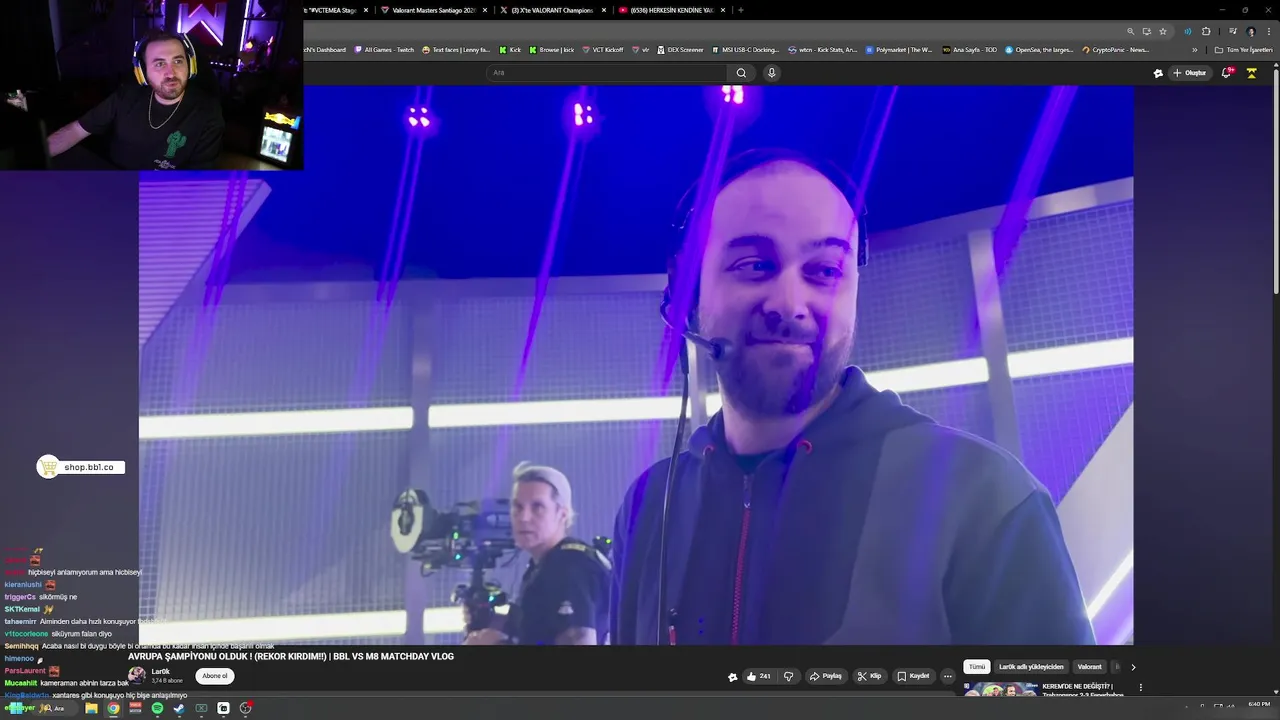Expand filter chips with right arrow
1280x720 pixels.
tap(1133, 667)
